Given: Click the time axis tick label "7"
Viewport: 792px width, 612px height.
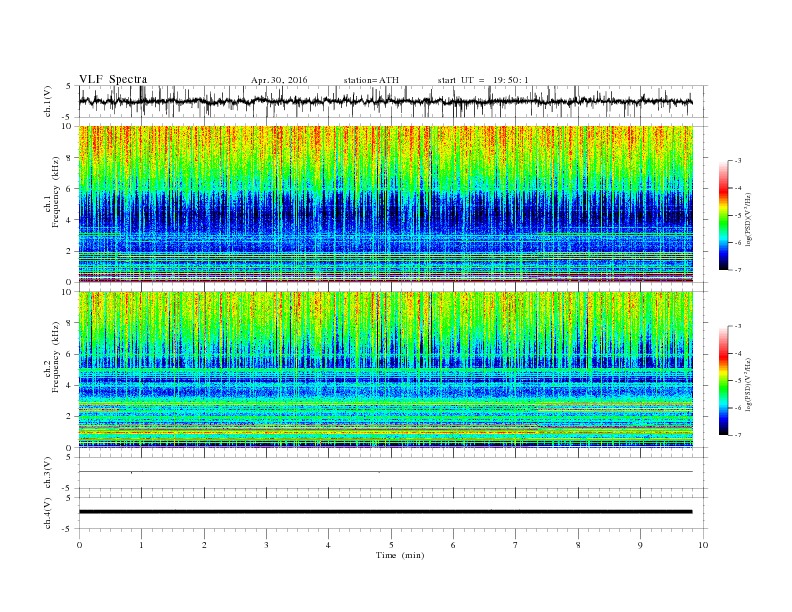Looking at the screenshot, I should (516, 545).
